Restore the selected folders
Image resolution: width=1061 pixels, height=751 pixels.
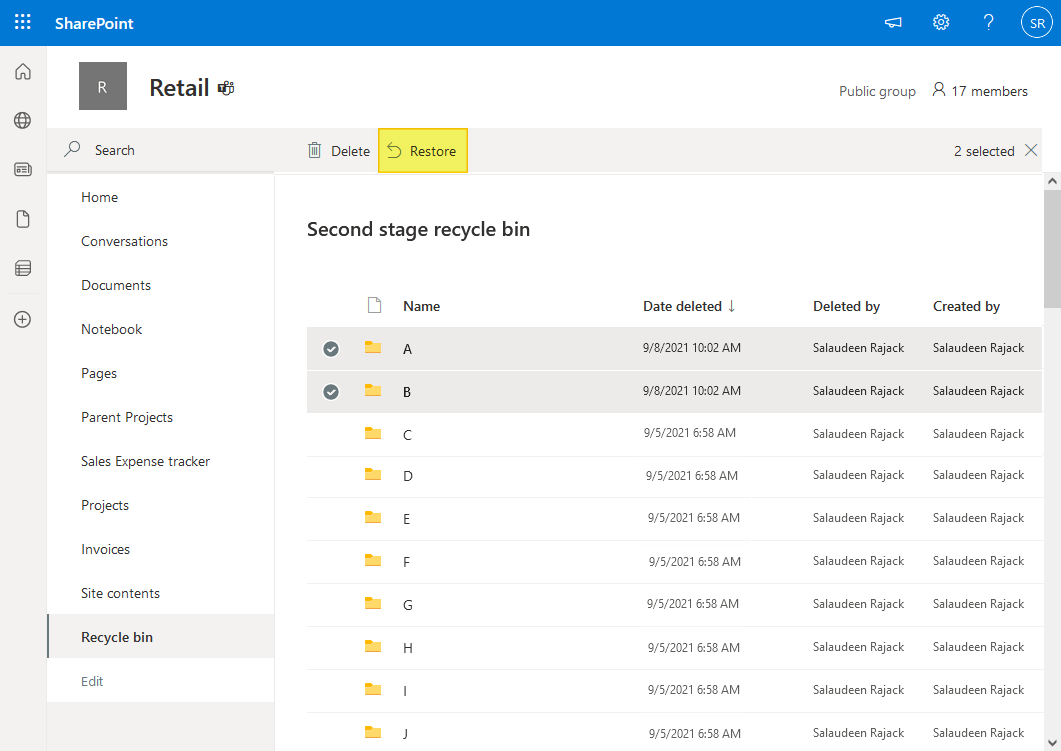pyautogui.click(x=422, y=150)
